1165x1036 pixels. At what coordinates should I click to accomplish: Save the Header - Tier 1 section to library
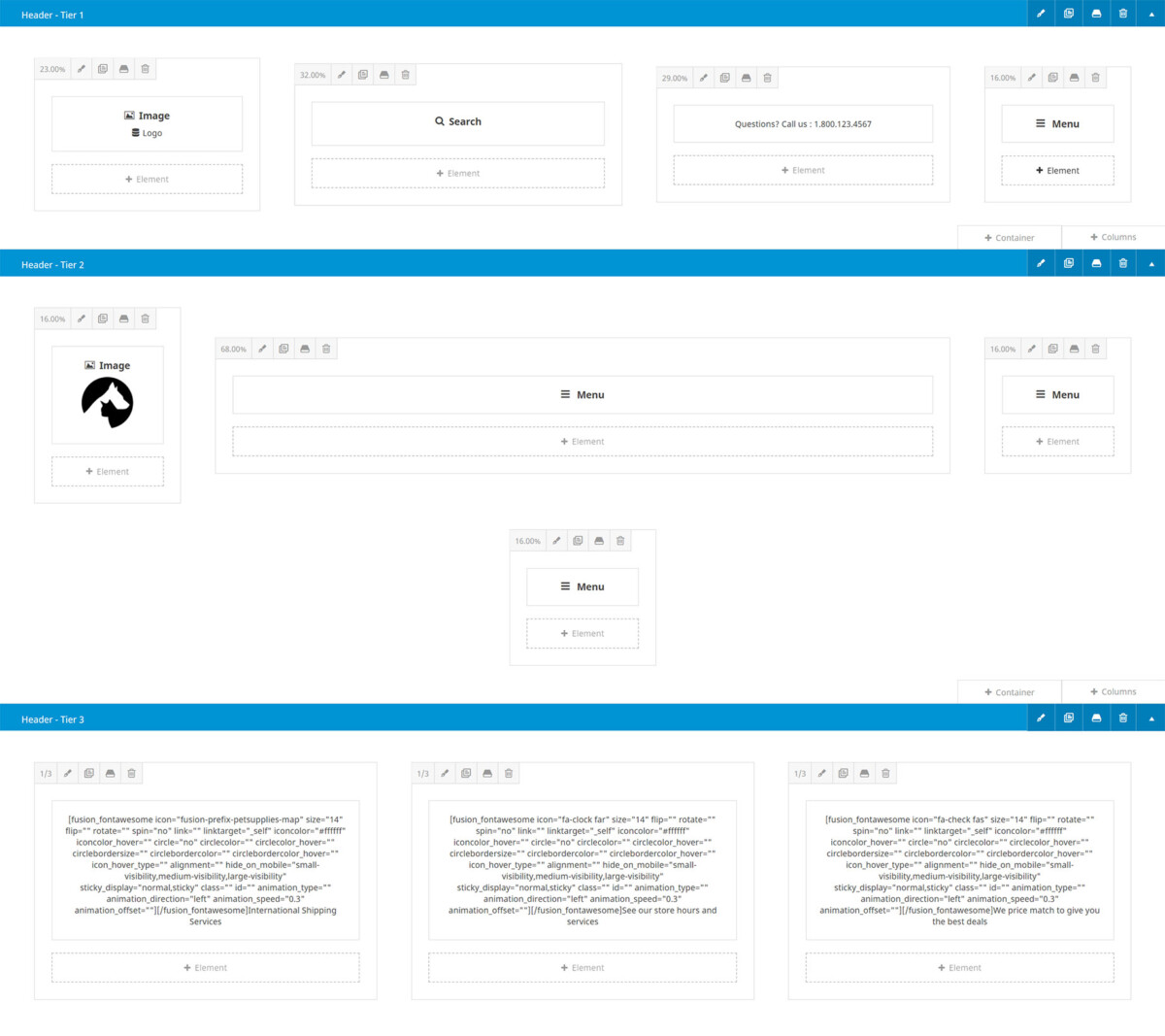[1095, 14]
